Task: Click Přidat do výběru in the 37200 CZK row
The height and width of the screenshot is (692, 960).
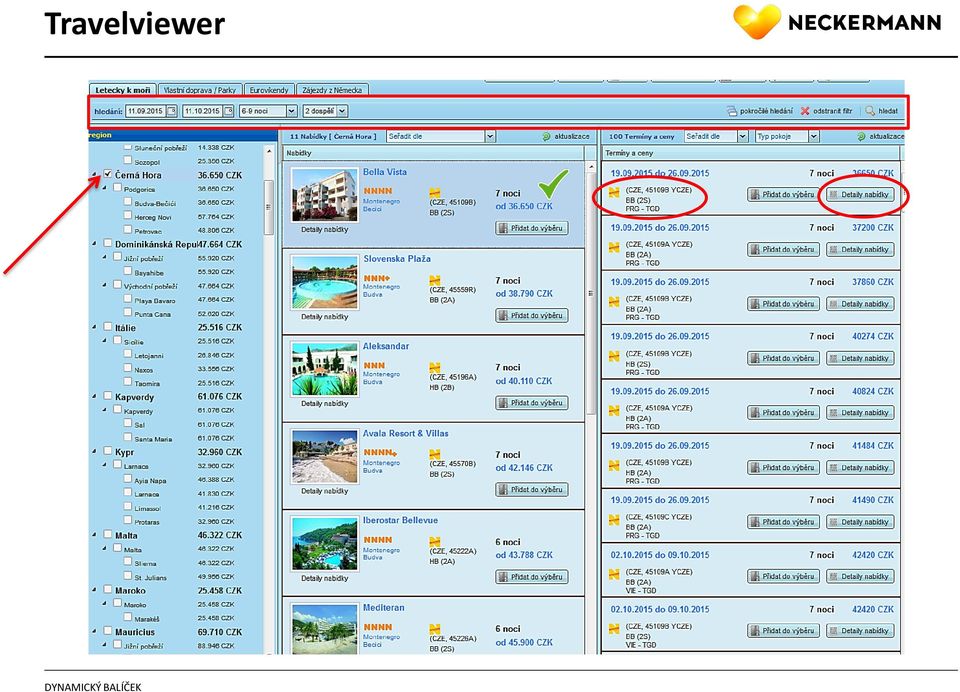Action: pyautogui.click(x=783, y=249)
